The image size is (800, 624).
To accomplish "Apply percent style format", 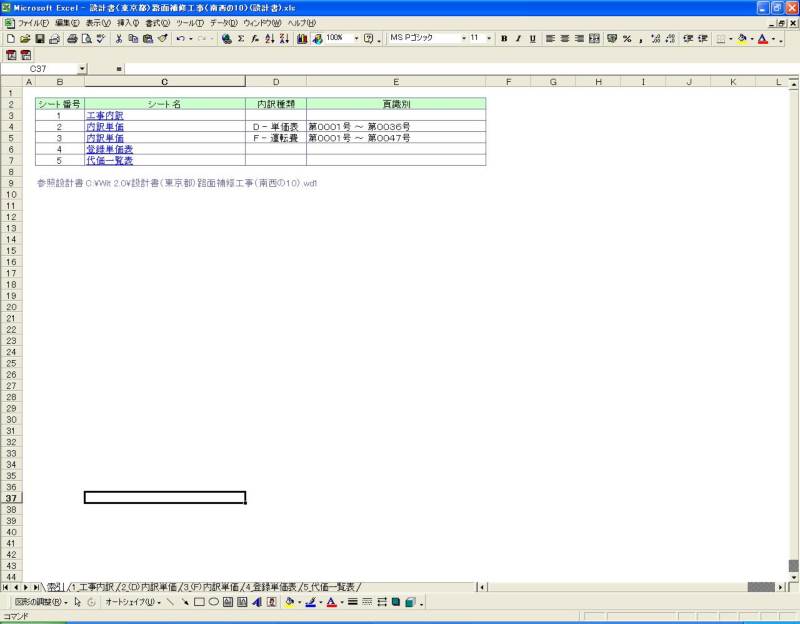I will point(627,39).
